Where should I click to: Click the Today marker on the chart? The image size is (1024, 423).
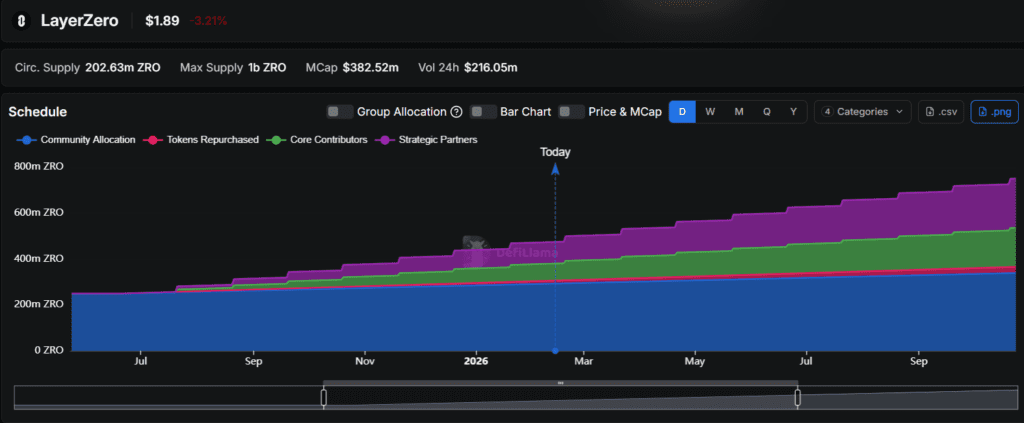555,153
